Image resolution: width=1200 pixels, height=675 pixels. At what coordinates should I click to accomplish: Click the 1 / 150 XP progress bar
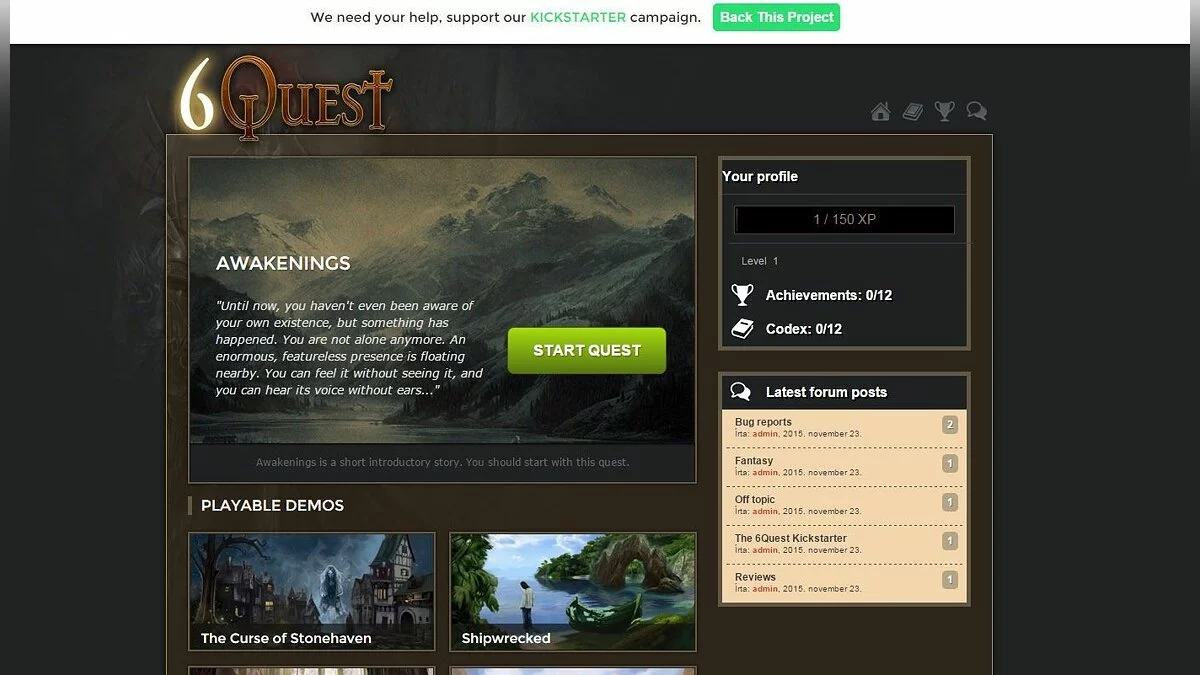(844, 219)
